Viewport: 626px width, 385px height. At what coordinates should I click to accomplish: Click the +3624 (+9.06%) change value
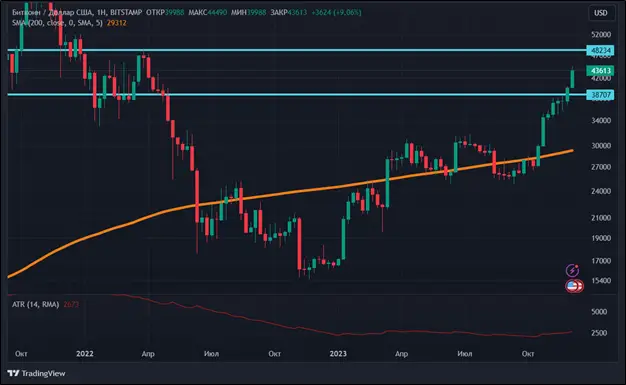[x=336, y=12]
